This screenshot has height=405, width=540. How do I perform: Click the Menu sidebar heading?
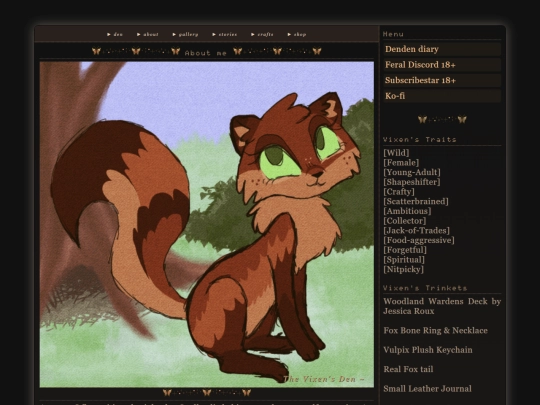point(393,34)
